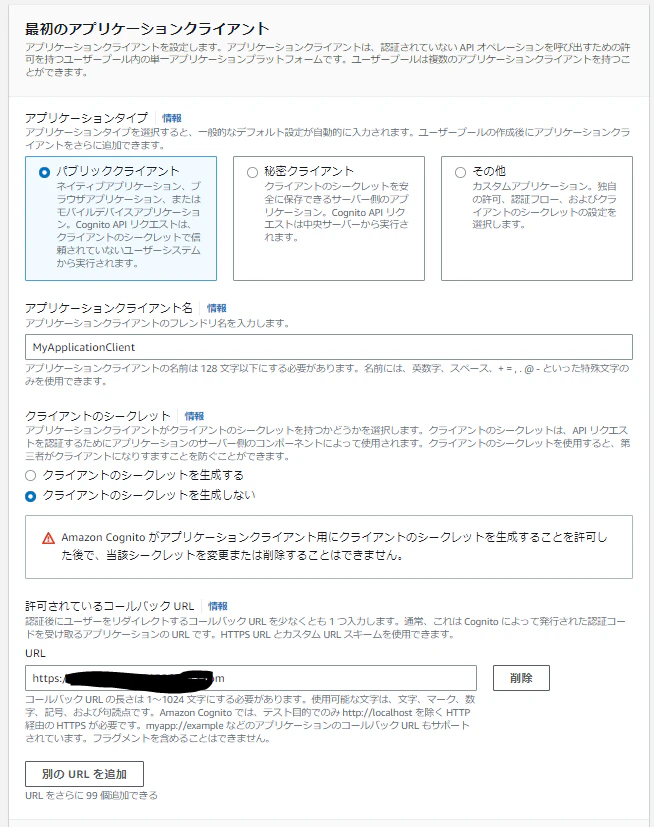Viewport: 654px width, 827px height.
Task: Click the URL label above the callback field
Action: [x=35, y=653]
